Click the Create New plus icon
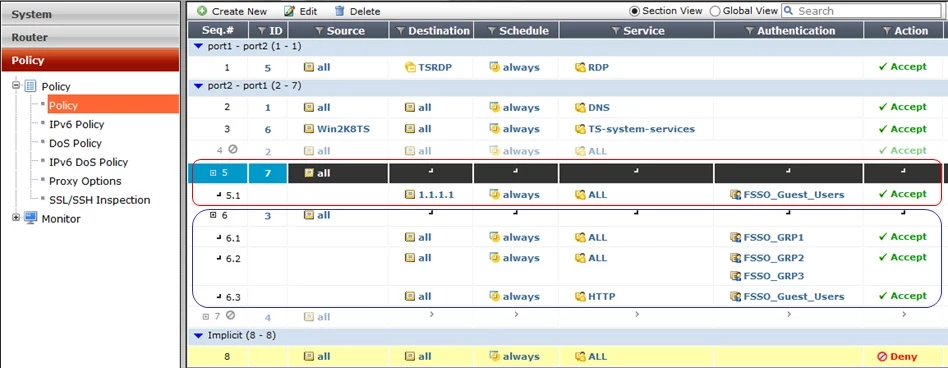This screenshot has height=368, width=948. (202, 11)
